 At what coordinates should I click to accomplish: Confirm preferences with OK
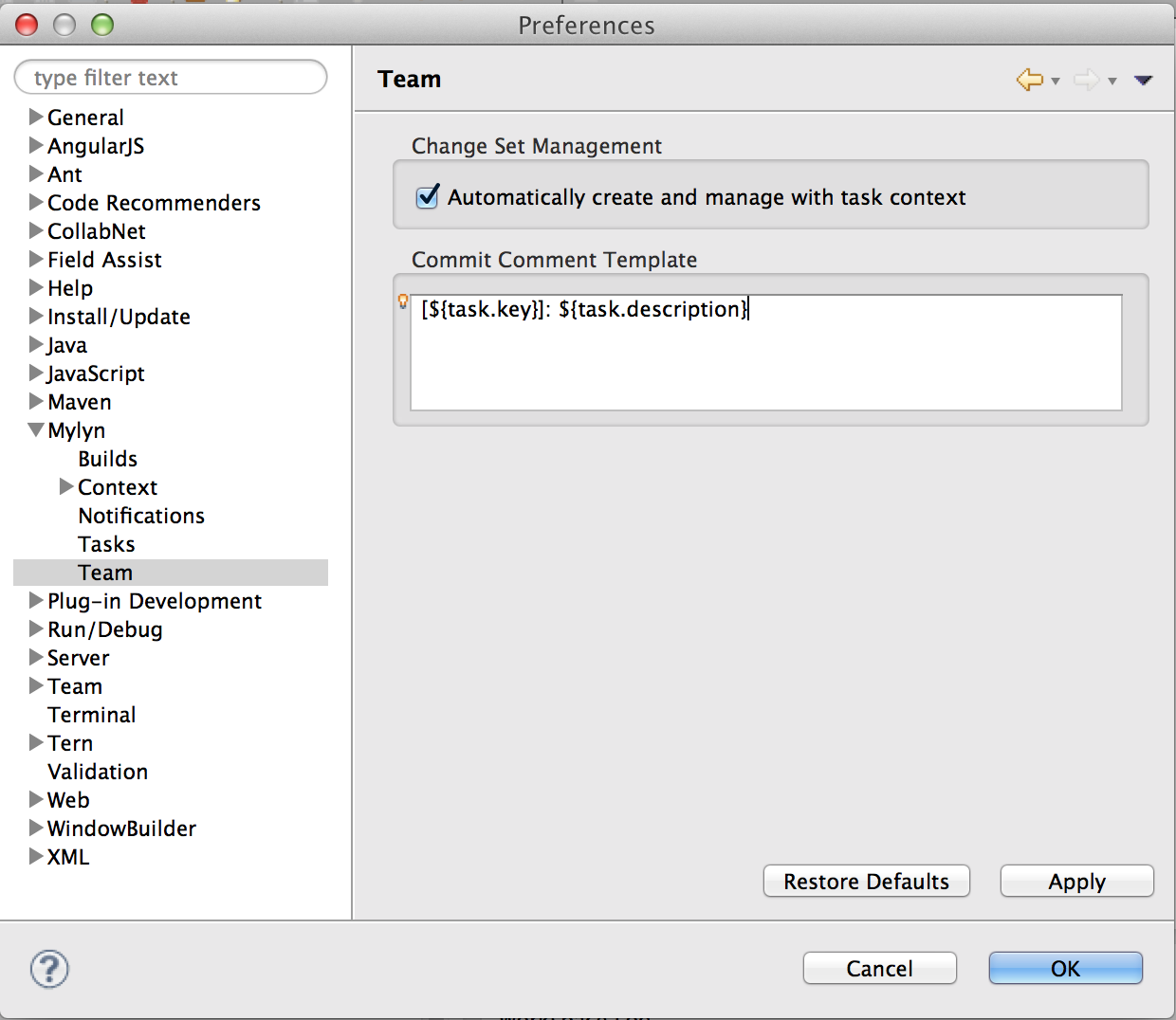[1065, 968]
